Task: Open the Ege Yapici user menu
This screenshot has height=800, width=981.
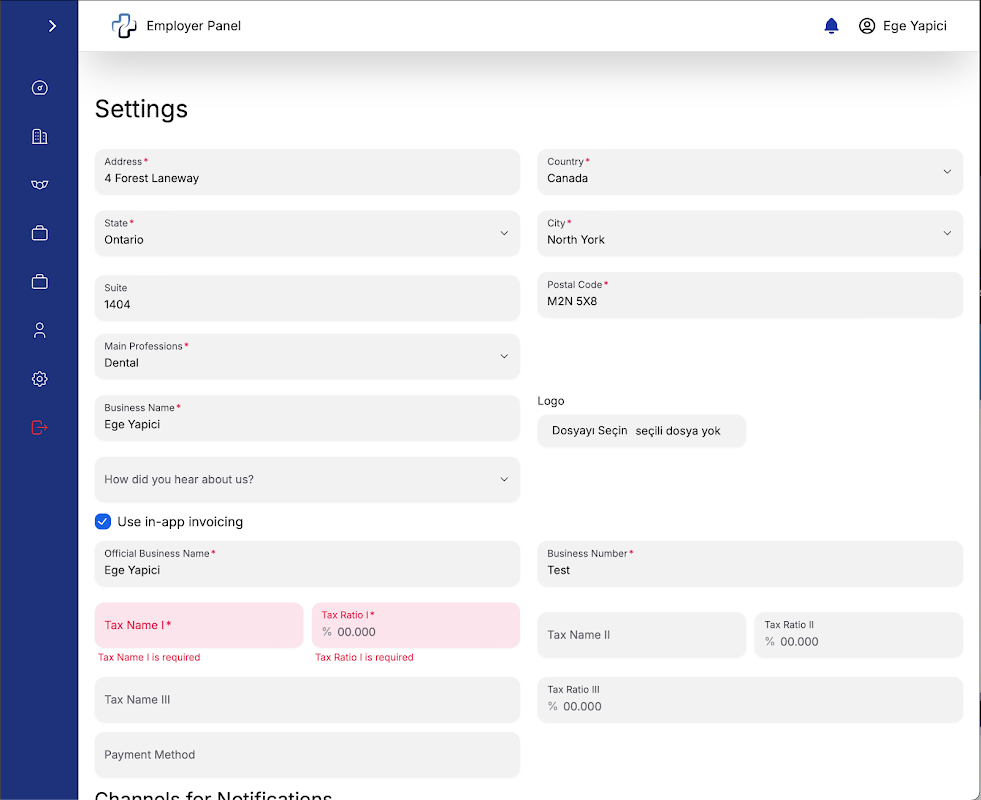Action: click(903, 26)
